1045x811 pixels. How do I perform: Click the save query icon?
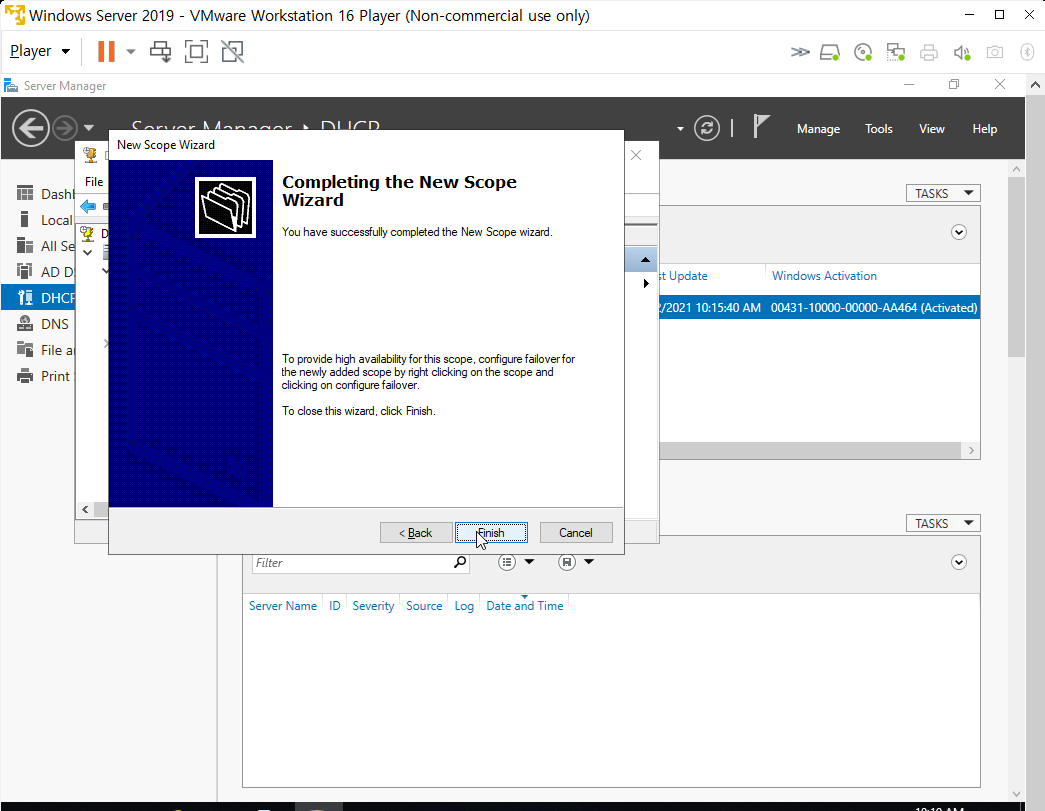coord(566,562)
